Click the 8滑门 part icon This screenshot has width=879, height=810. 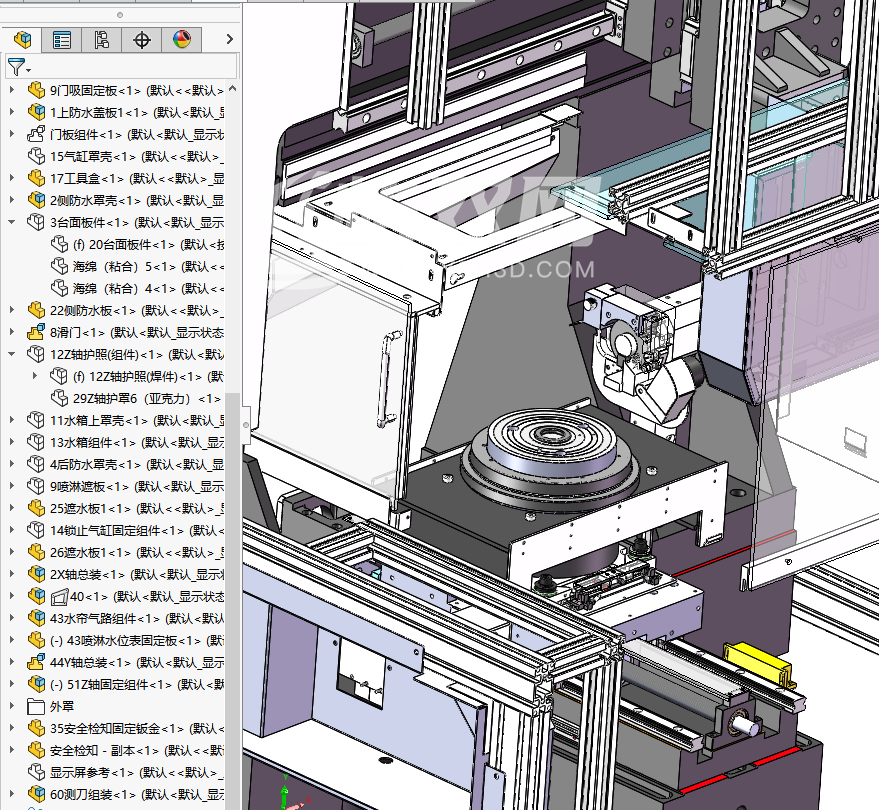tap(36, 333)
